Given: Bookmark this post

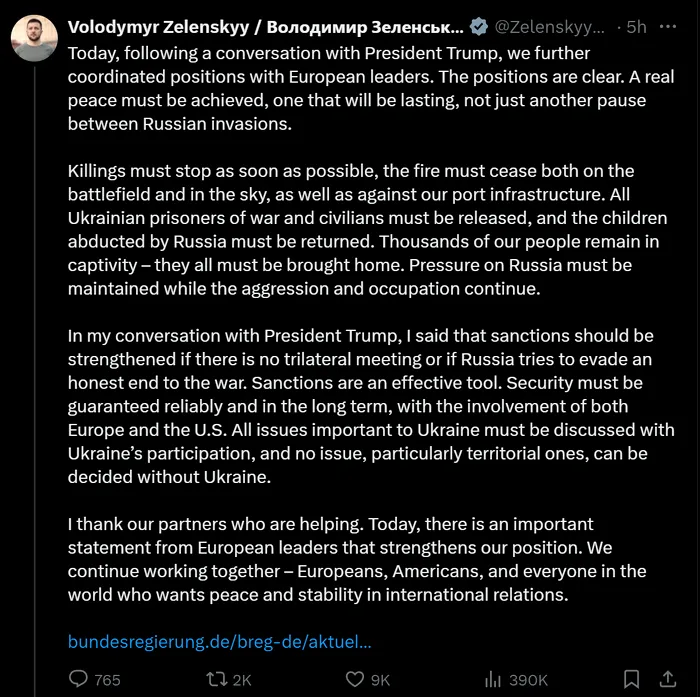Looking at the screenshot, I should [631, 679].
